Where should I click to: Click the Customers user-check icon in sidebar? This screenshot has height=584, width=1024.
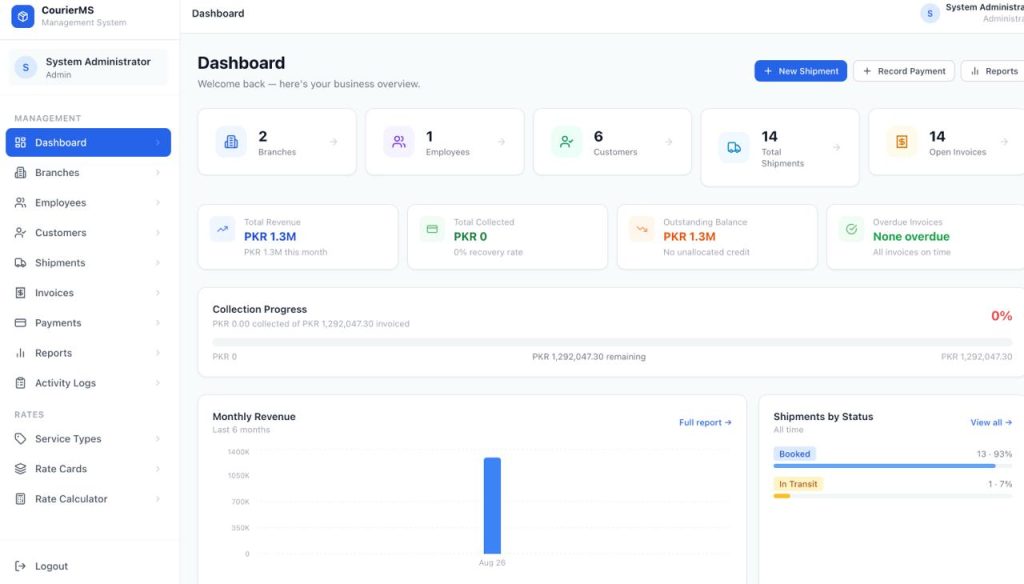20,233
